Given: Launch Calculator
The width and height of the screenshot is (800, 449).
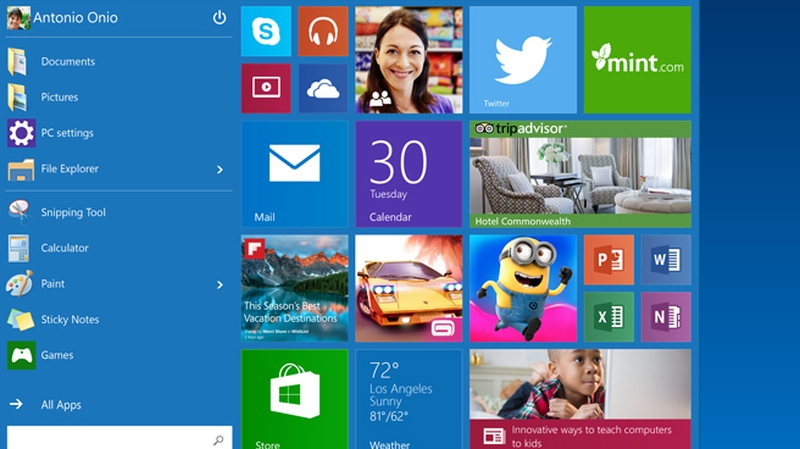Looking at the screenshot, I should click(x=119, y=248).
